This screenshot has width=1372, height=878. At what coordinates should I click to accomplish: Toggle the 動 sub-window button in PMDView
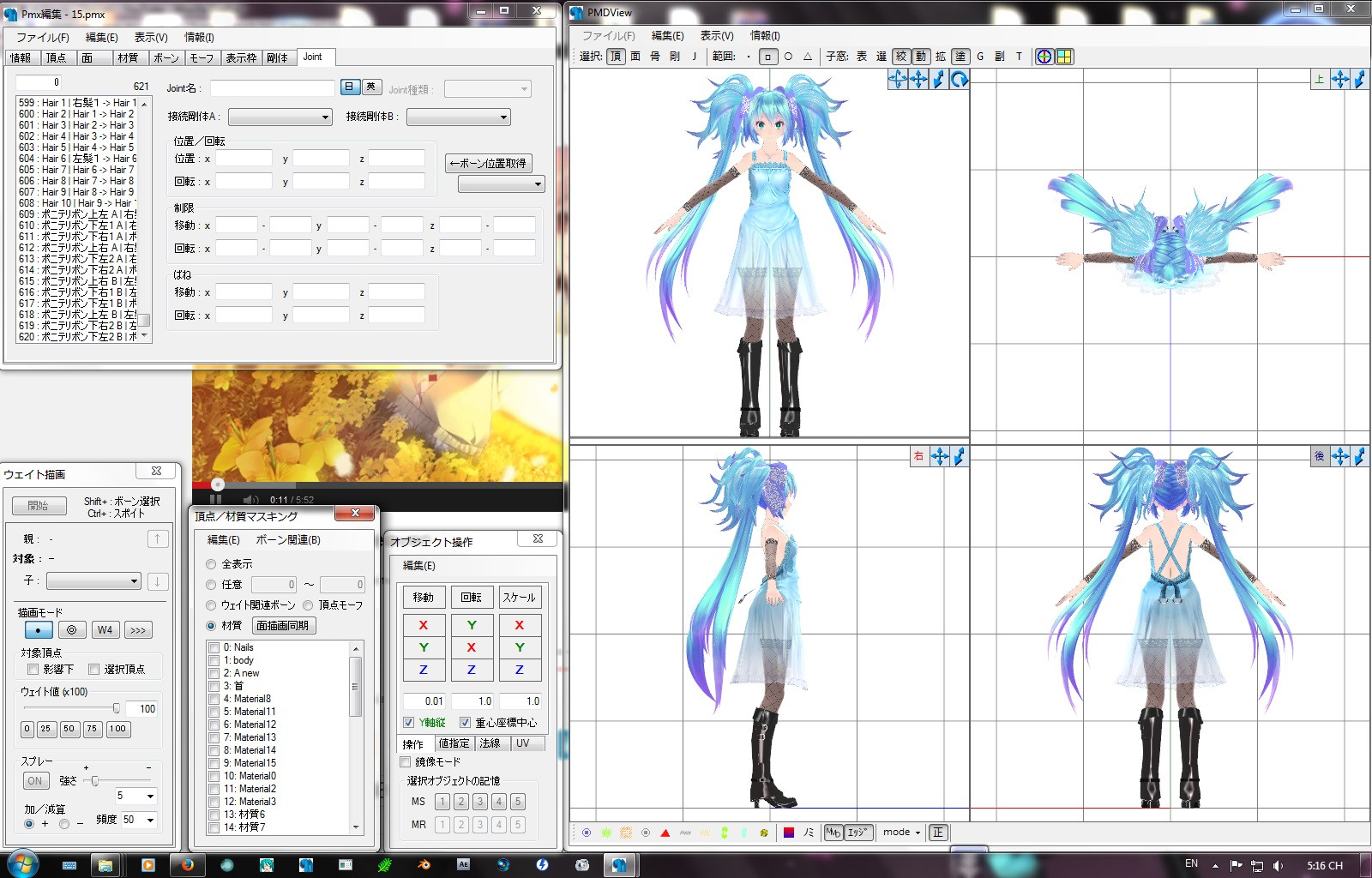point(921,57)
